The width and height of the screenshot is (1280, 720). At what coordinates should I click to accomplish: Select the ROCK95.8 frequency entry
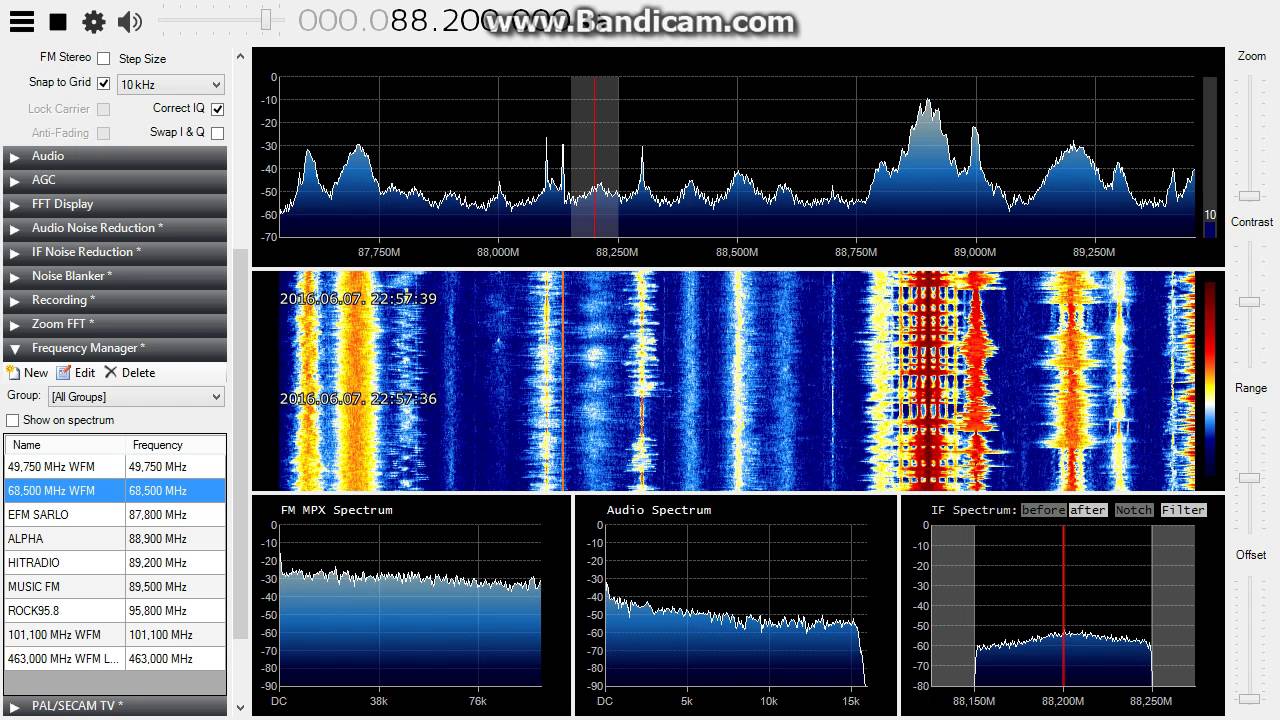click(x=115, y=610)
